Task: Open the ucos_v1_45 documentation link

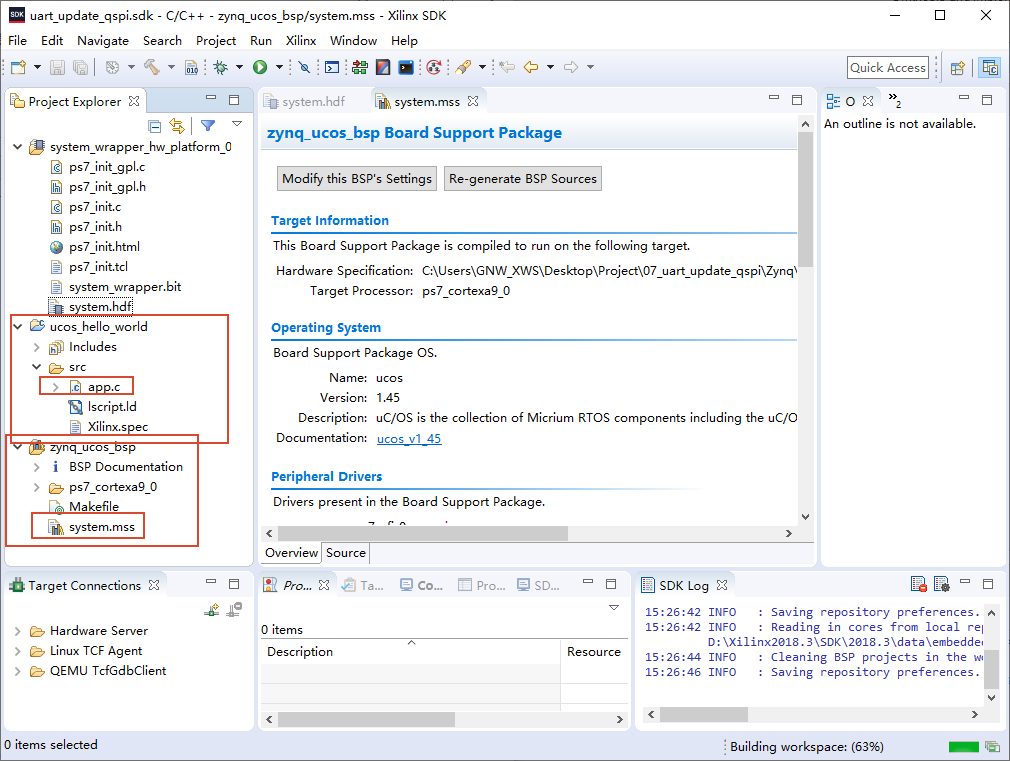Action: (409, 439)
